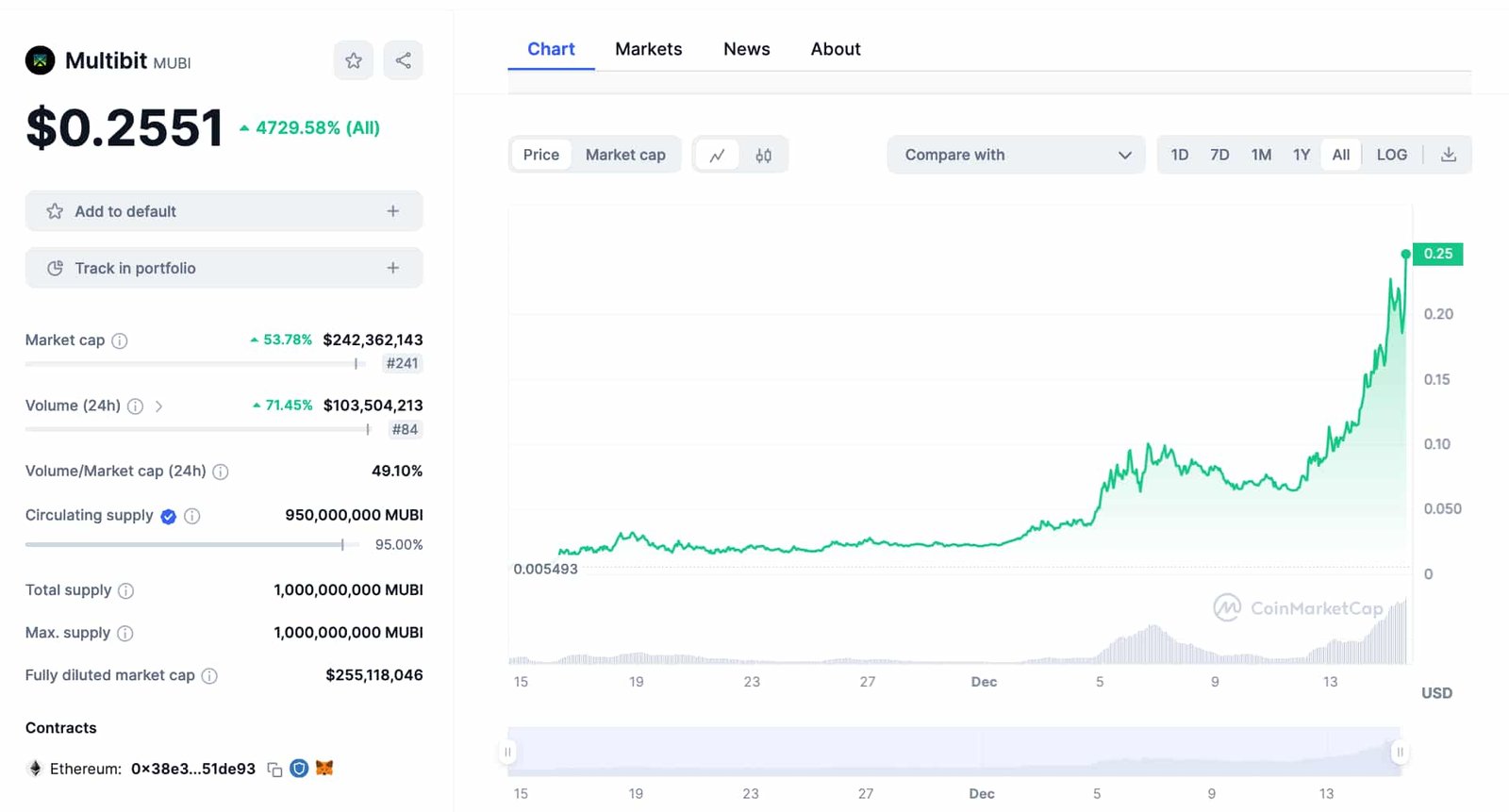Set chart range to 1Y
The image size is (1509, 812).
coord(1302,155)
